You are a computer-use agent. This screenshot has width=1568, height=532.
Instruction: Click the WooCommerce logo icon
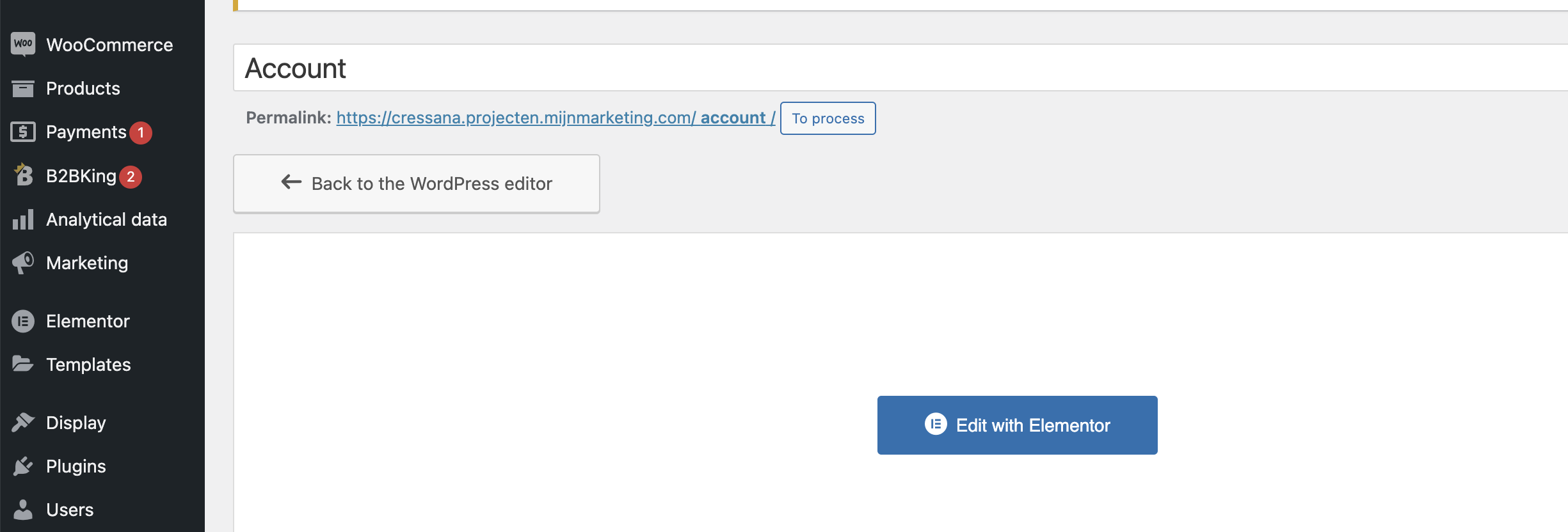pos(23,44)
